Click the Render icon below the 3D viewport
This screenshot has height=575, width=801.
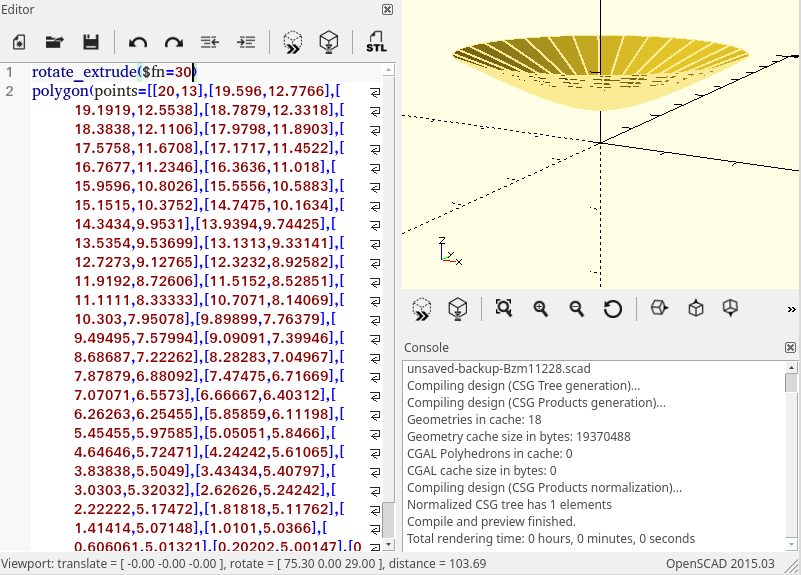click(457, 309)
